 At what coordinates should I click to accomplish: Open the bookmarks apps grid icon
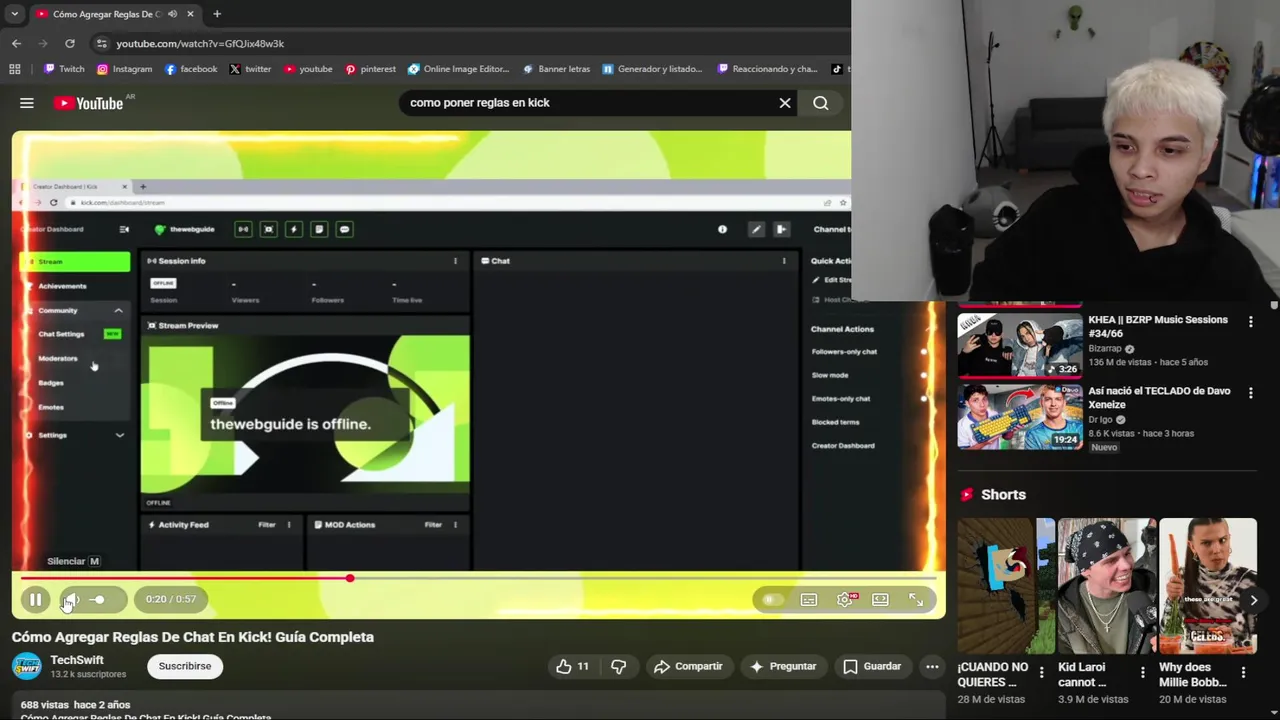14,69
